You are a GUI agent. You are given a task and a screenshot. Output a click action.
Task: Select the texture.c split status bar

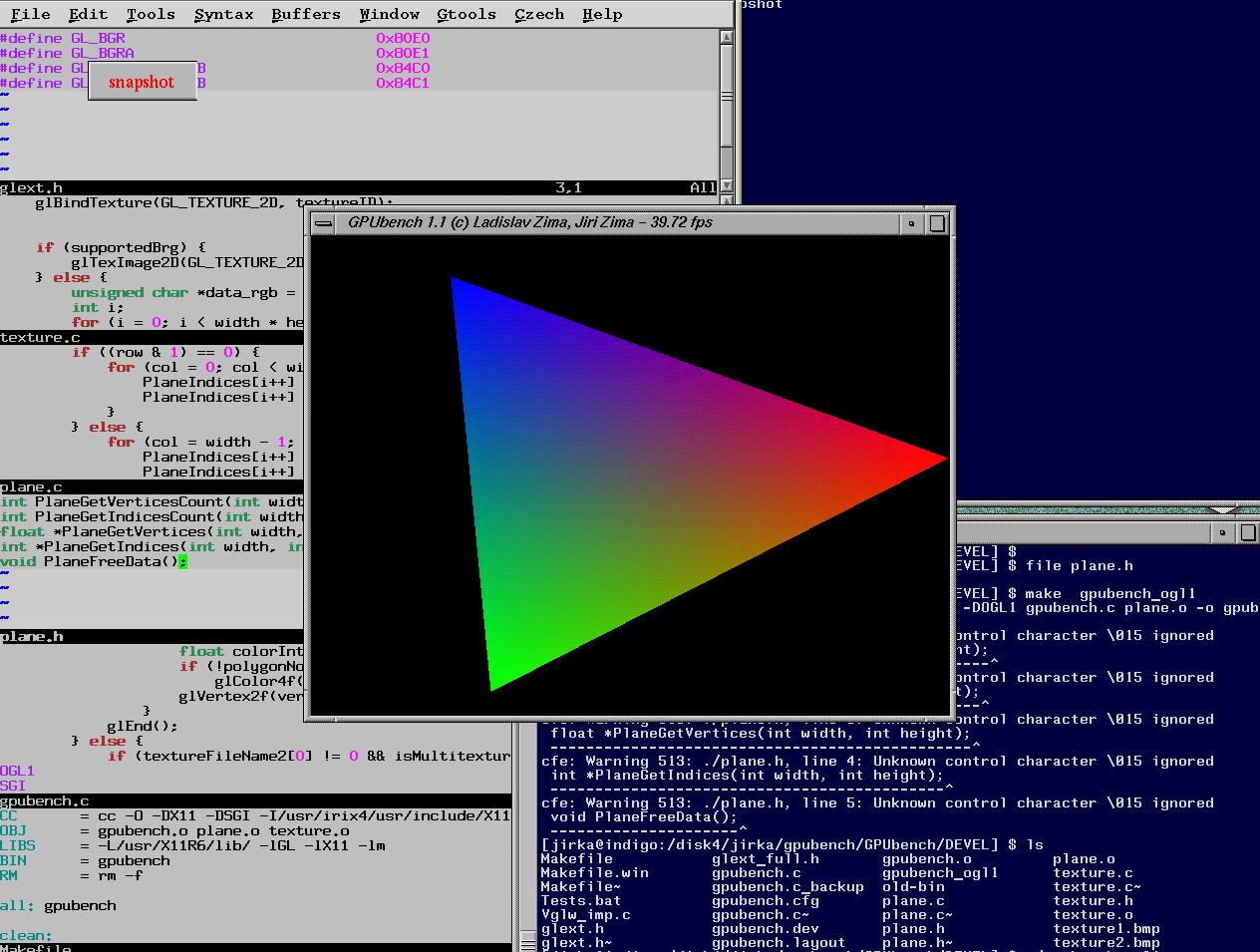coord(150,337)
